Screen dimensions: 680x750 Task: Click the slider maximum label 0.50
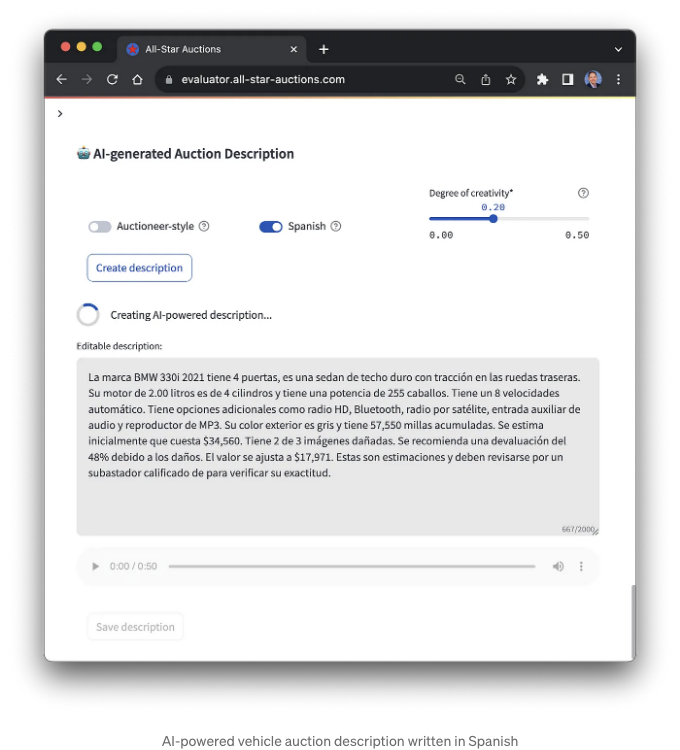577,235
